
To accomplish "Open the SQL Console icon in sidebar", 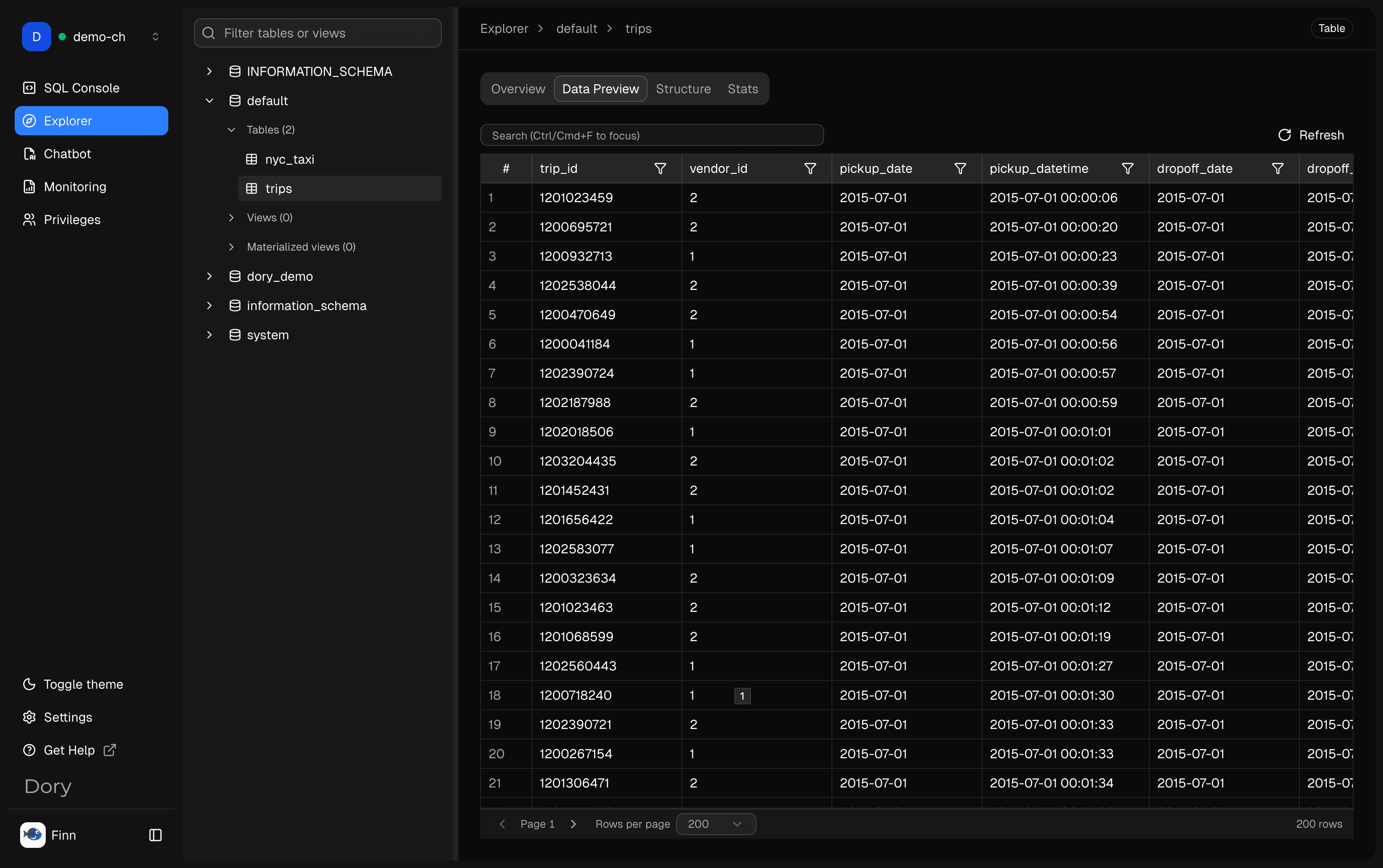I will click(x=29, y=88).
